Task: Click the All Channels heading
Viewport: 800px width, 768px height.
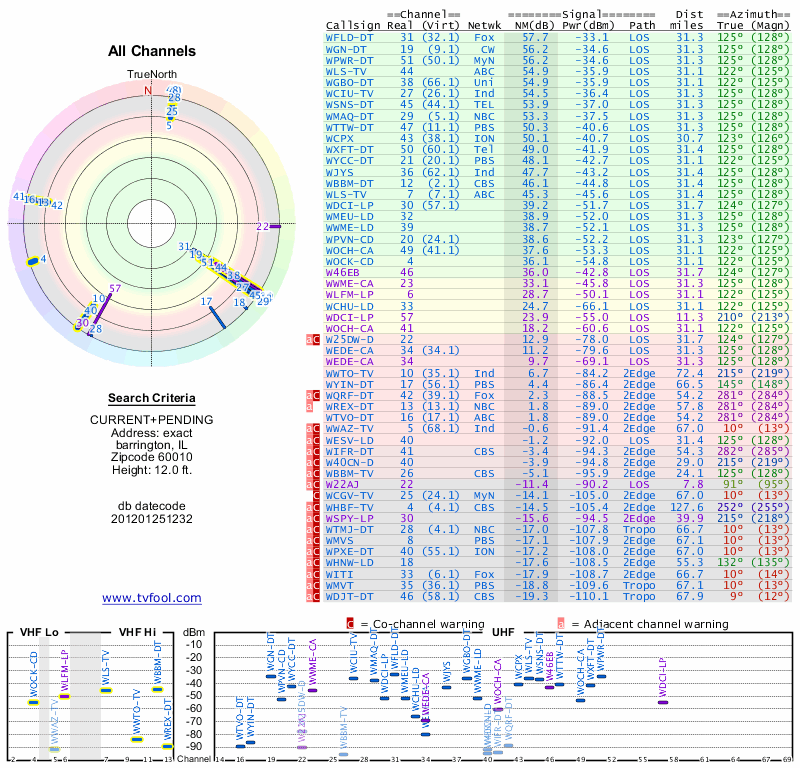Action: (x=152, y=51)
